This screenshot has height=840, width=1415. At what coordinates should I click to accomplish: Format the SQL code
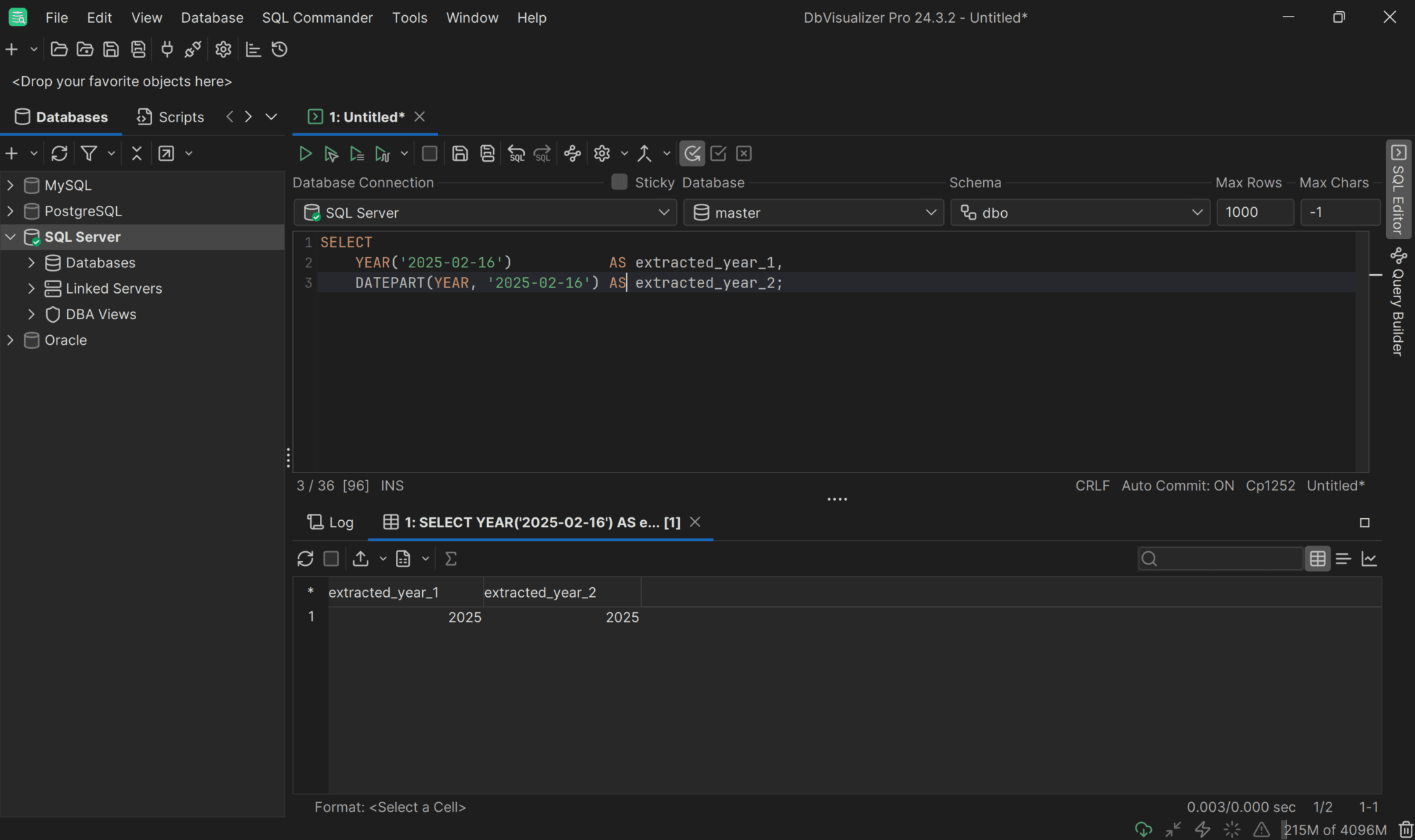pos(572,153)
